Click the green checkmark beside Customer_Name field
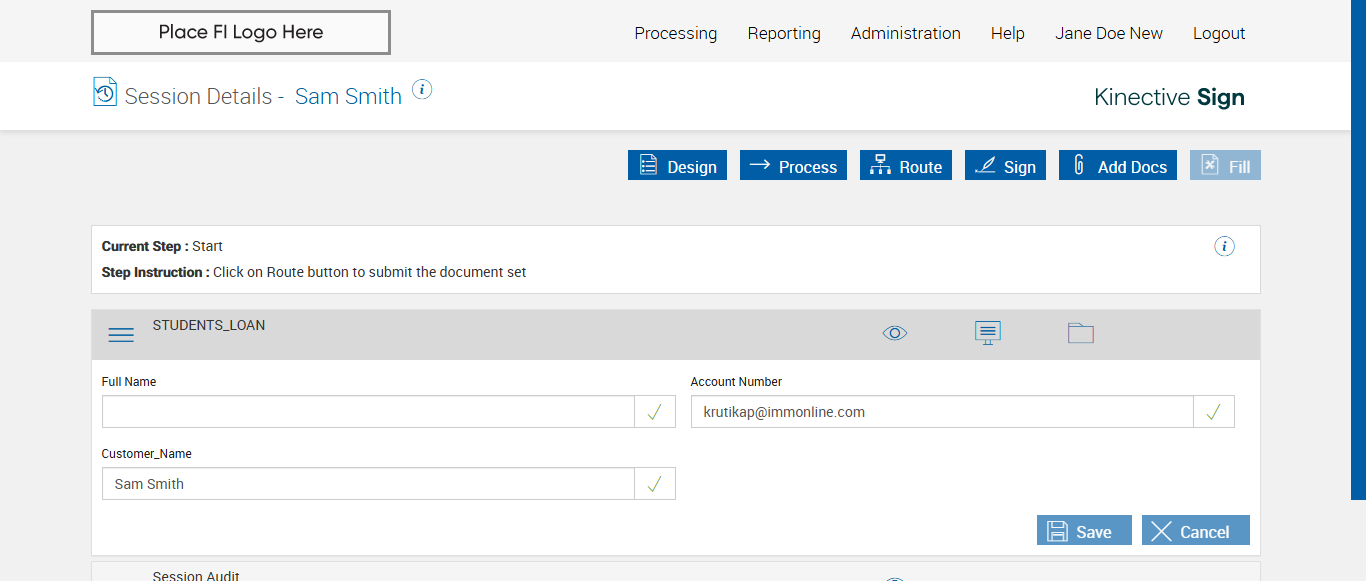 coord(655,484)
